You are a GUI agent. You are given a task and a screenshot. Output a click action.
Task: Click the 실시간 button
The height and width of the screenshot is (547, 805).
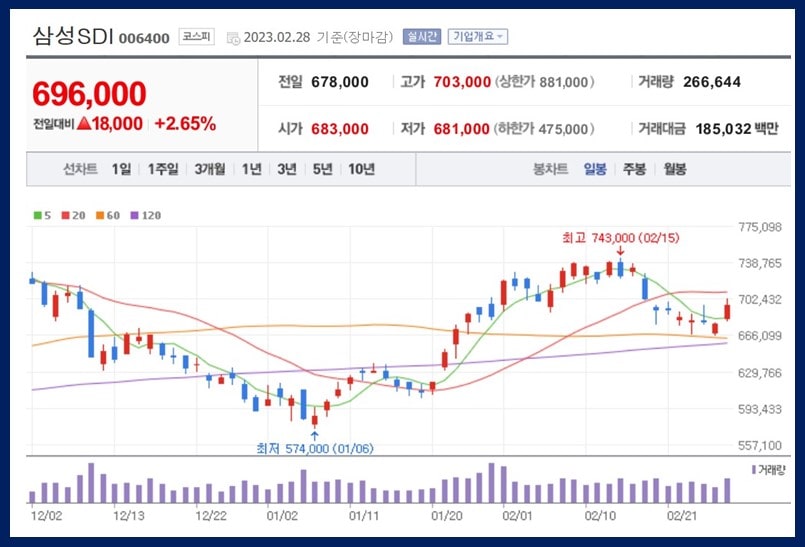421,36
